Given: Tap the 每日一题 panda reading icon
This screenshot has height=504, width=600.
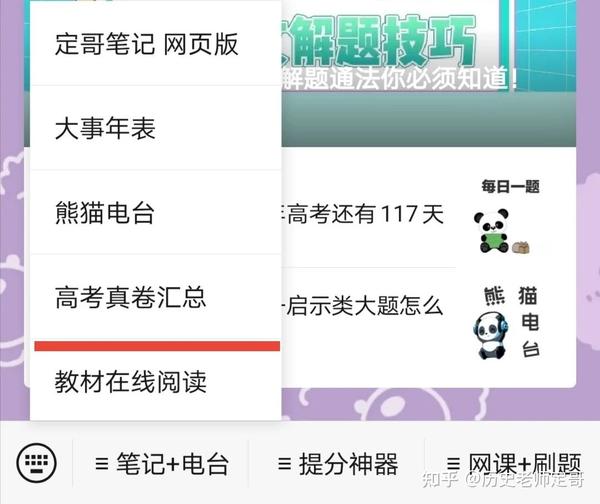Looking at the screenshot, I should pos(501,232).
